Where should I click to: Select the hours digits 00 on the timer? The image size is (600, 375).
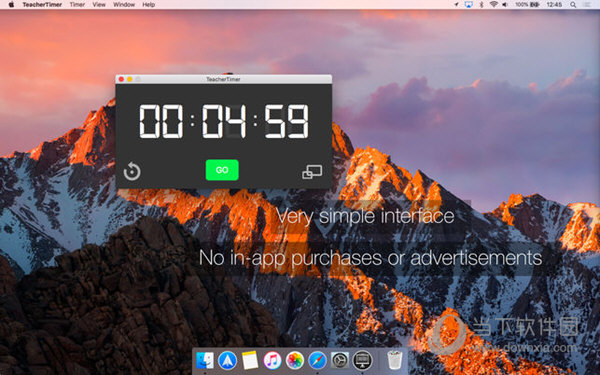(161, 121)
